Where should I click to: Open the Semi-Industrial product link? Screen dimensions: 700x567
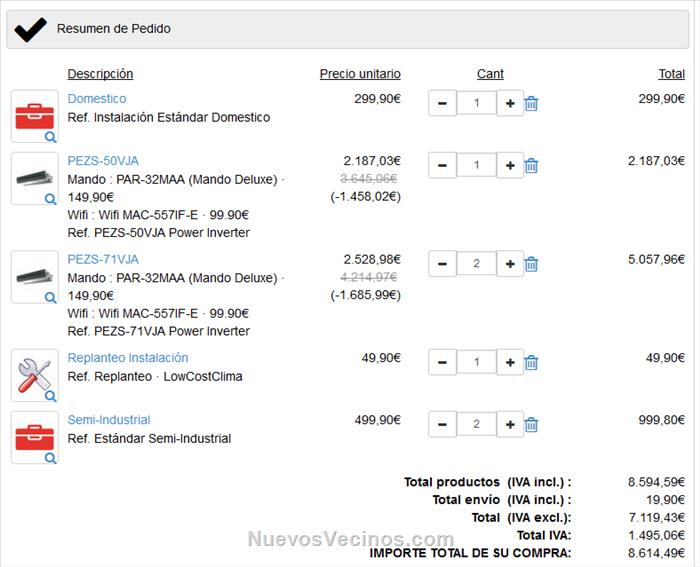(109, 420)
